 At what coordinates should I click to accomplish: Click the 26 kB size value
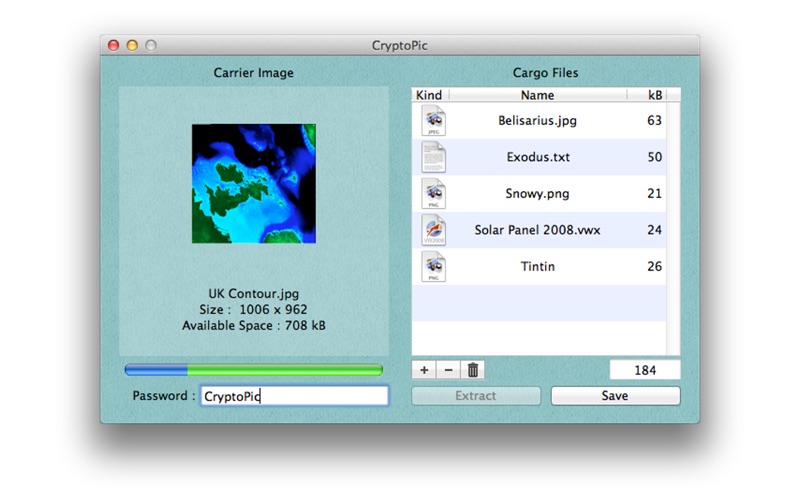(655, 267)
